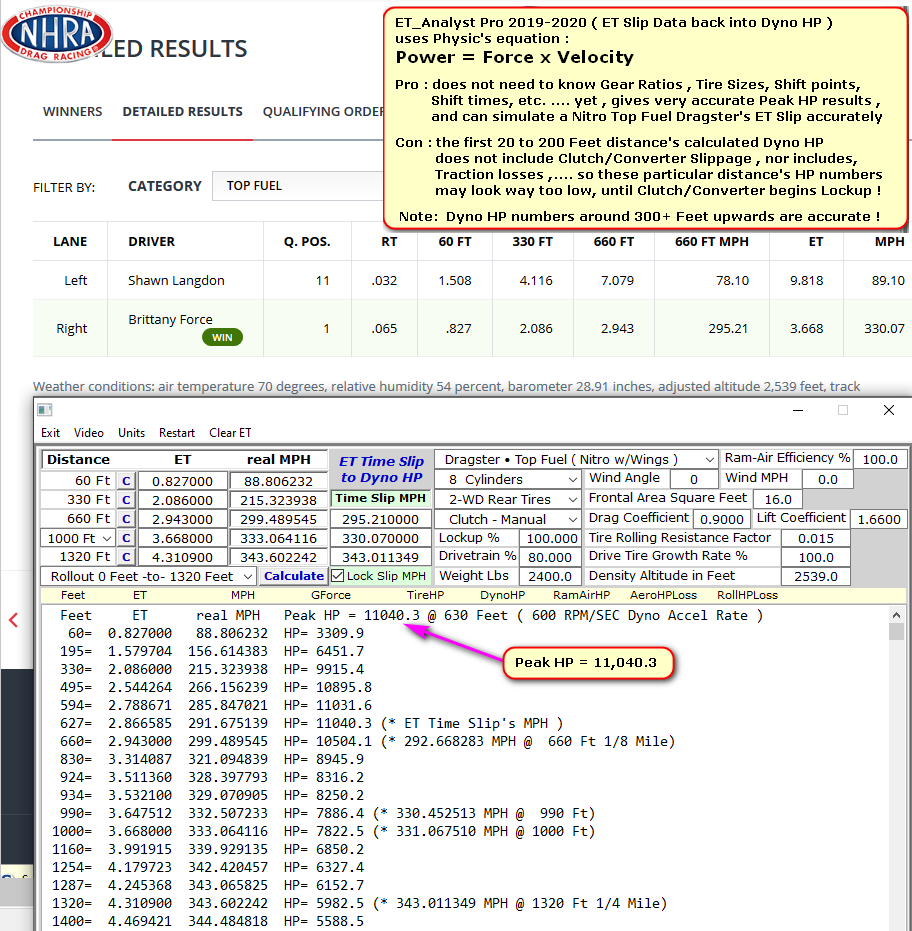Open the Units menu

click(131, 433)
